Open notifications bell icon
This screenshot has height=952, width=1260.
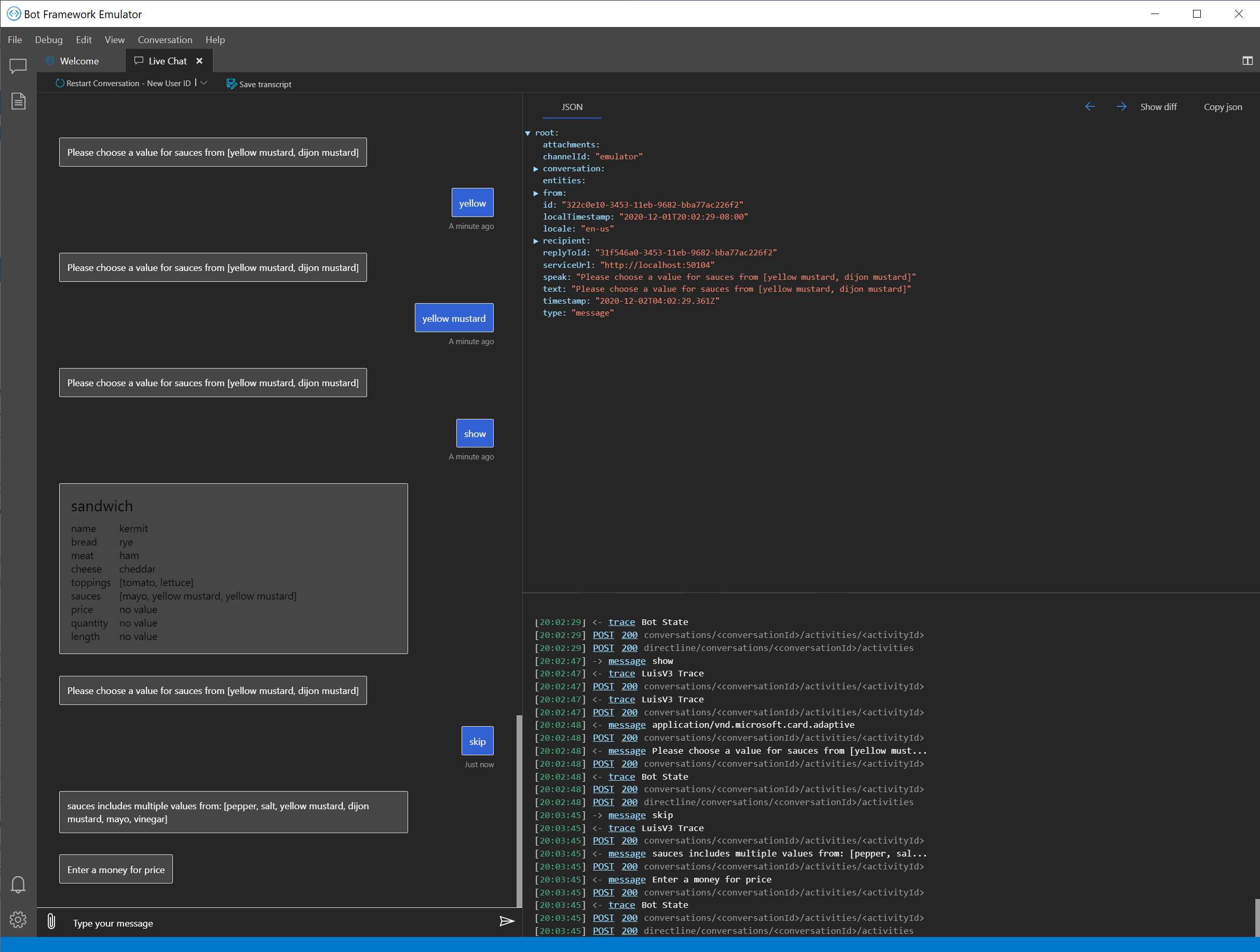click(18, 884)
